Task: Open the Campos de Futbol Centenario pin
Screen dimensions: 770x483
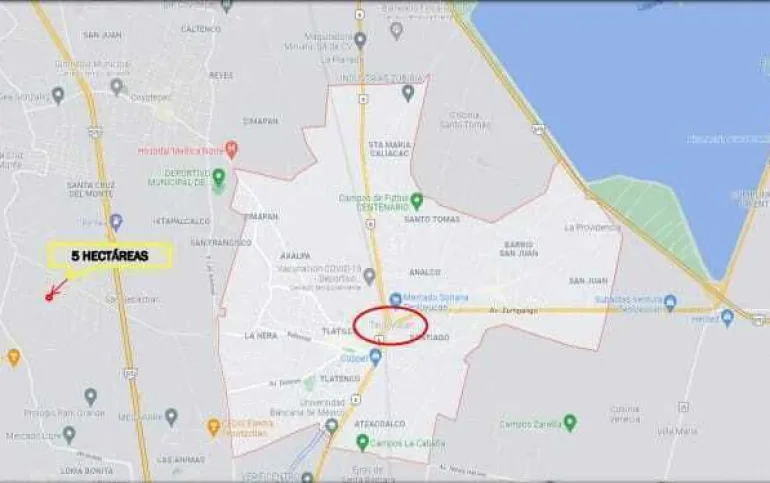Action: point(416,200)
